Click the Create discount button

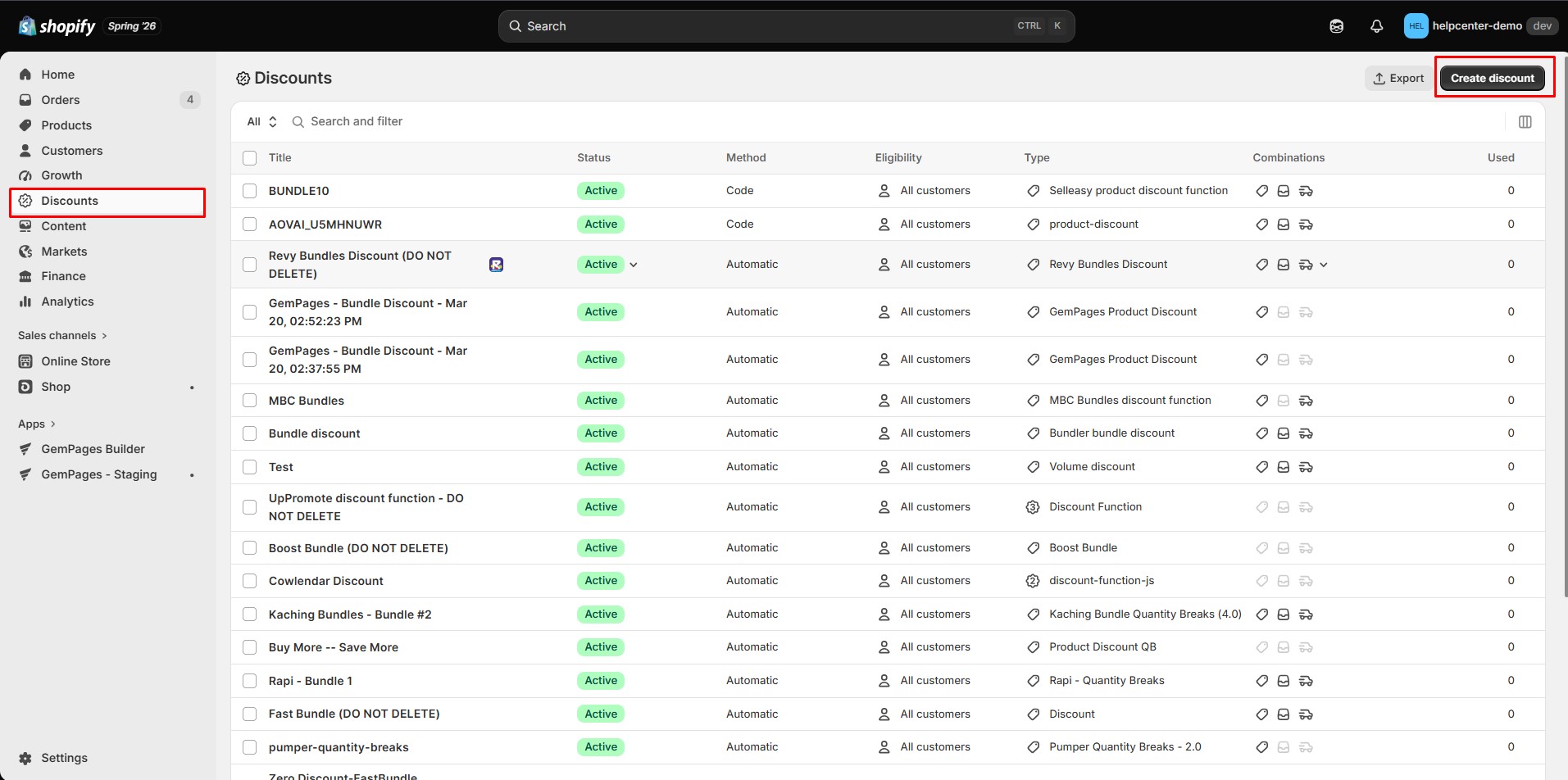[x=1492, y=78]
